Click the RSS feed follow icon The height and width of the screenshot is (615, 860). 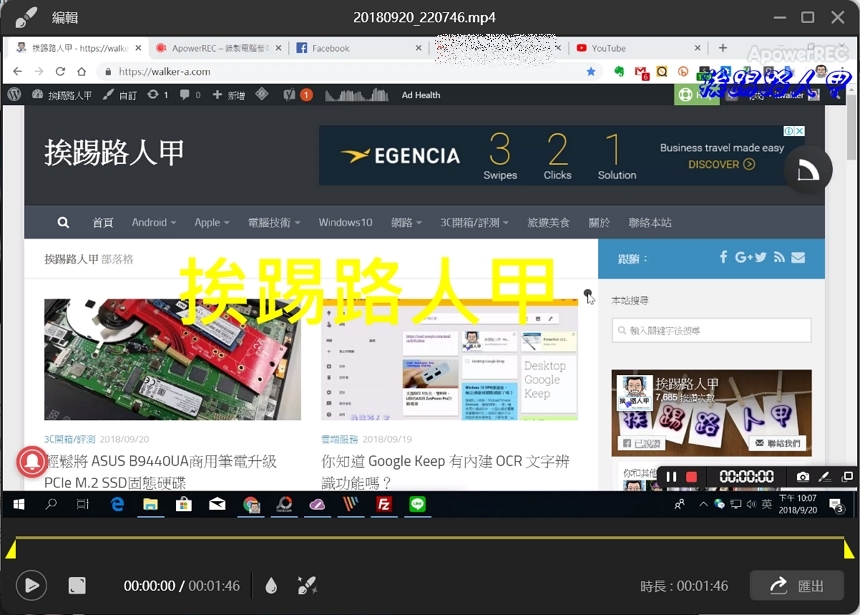click(x=779, y=257)
